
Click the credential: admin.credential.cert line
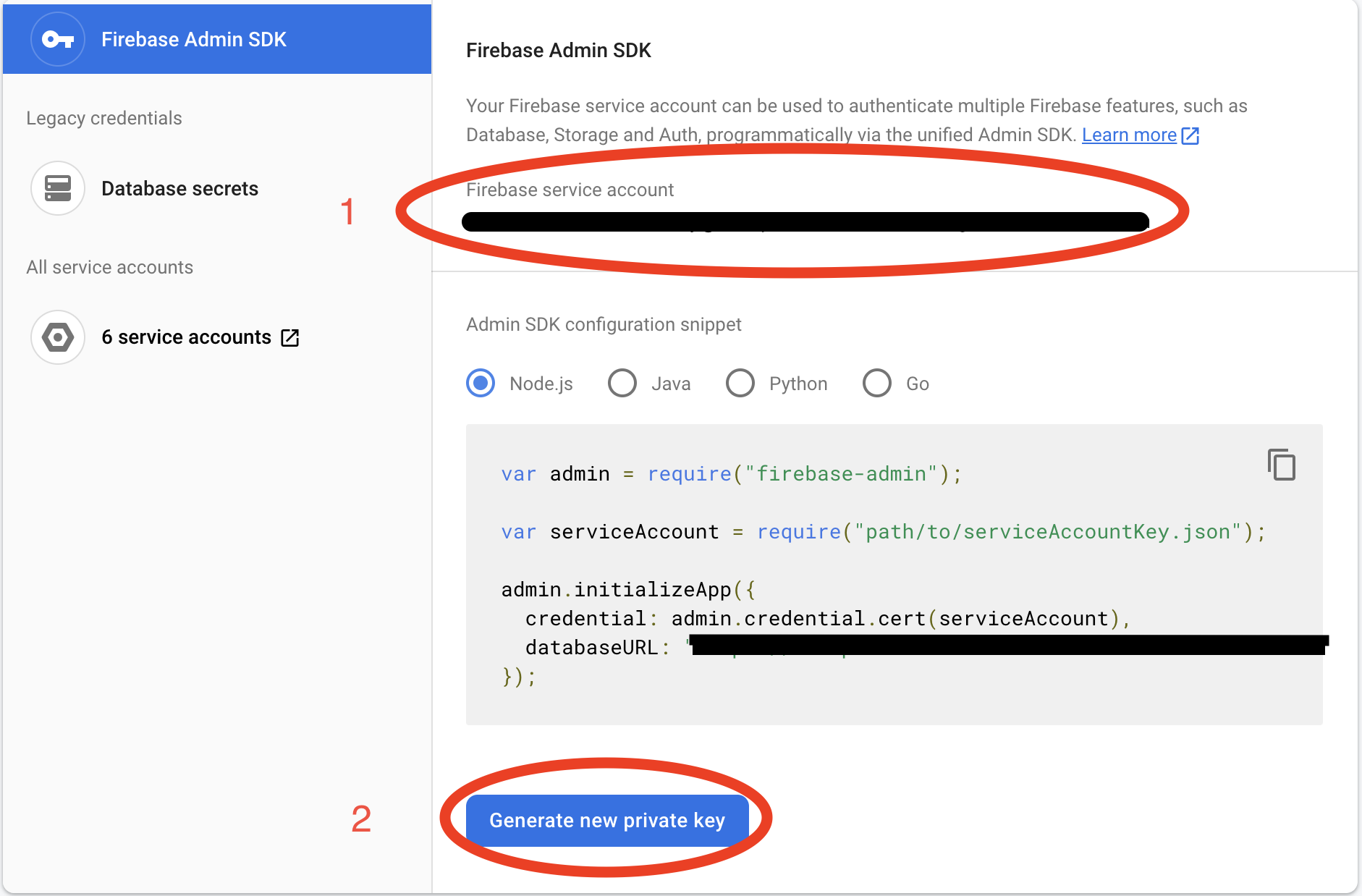point(828,619)
